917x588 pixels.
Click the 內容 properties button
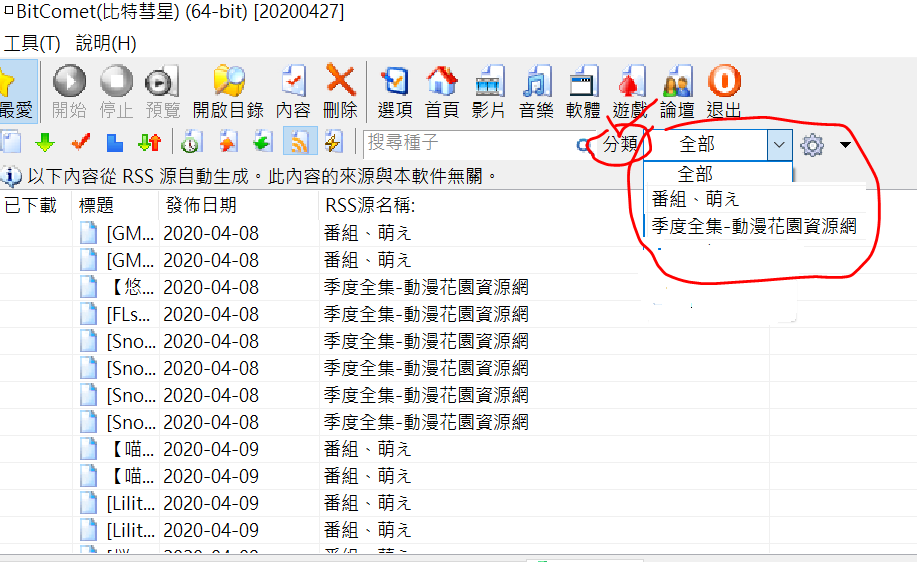point(293,91)
